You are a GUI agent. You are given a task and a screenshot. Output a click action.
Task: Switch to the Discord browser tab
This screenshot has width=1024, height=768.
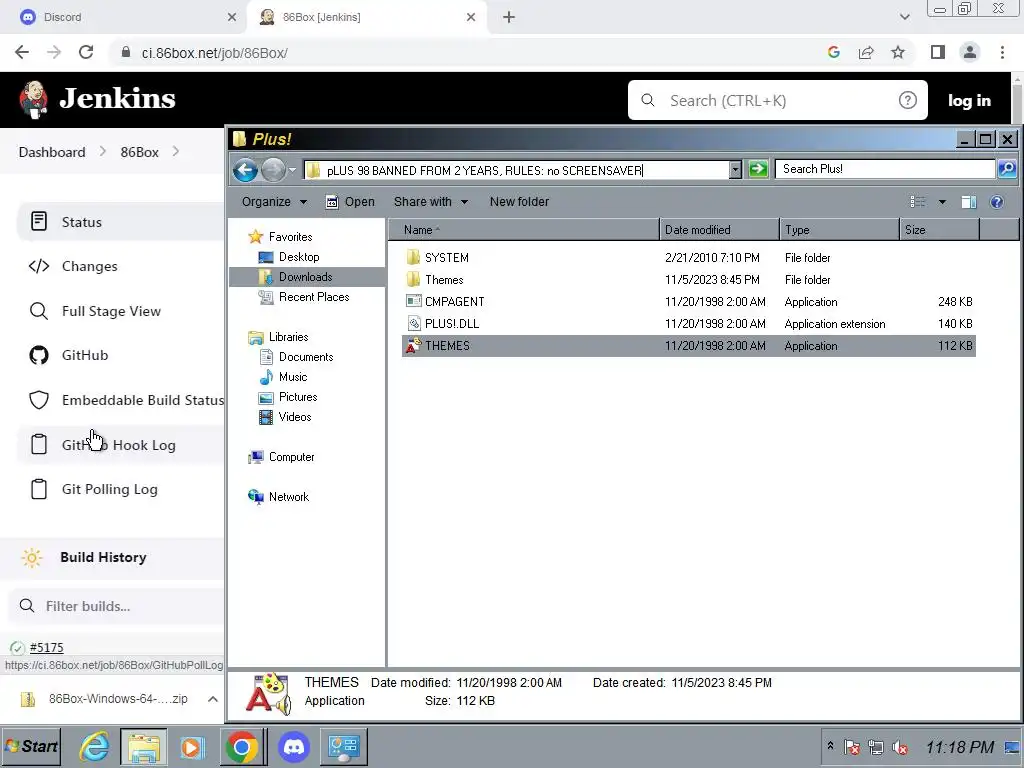tap(122, 18)
